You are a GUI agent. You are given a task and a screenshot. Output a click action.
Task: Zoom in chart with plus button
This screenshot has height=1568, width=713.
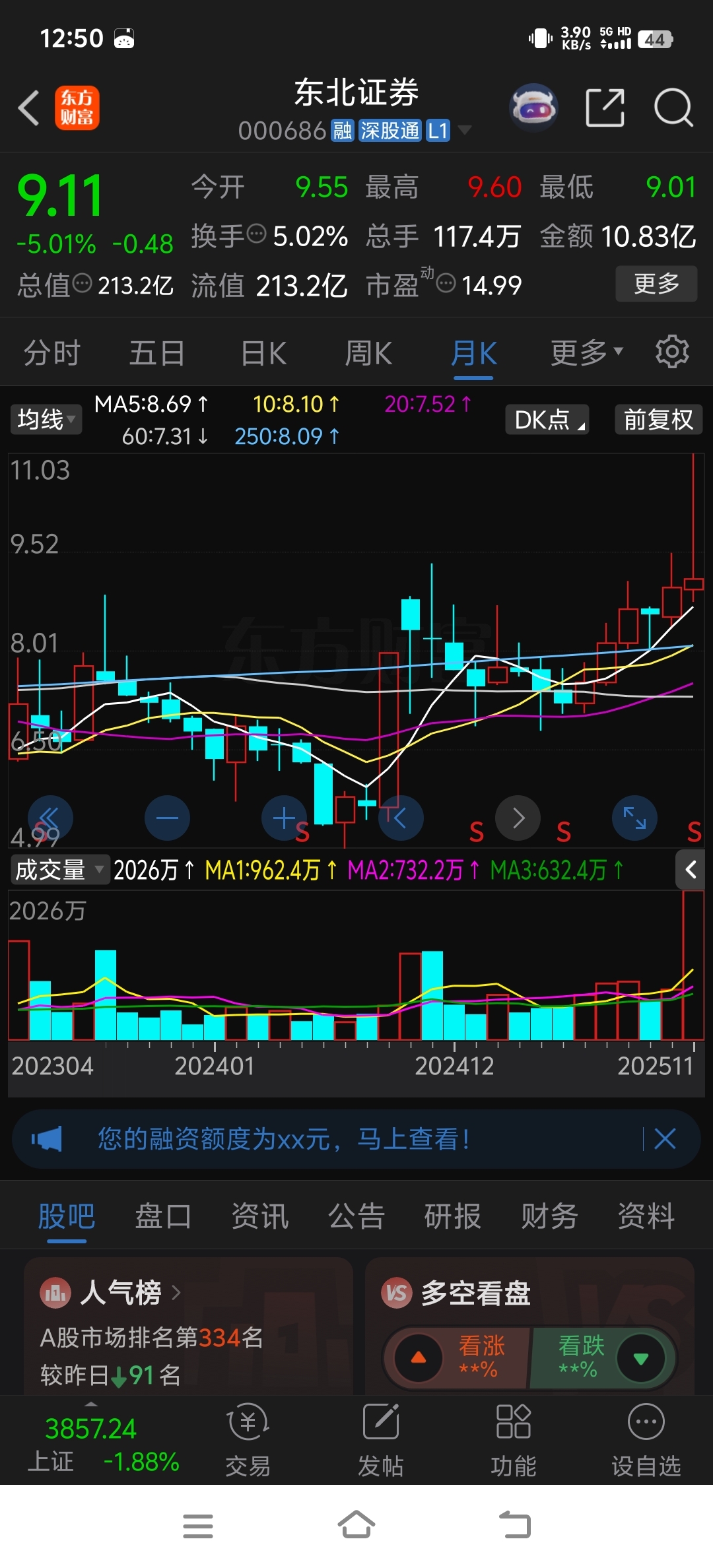(284, 818)
